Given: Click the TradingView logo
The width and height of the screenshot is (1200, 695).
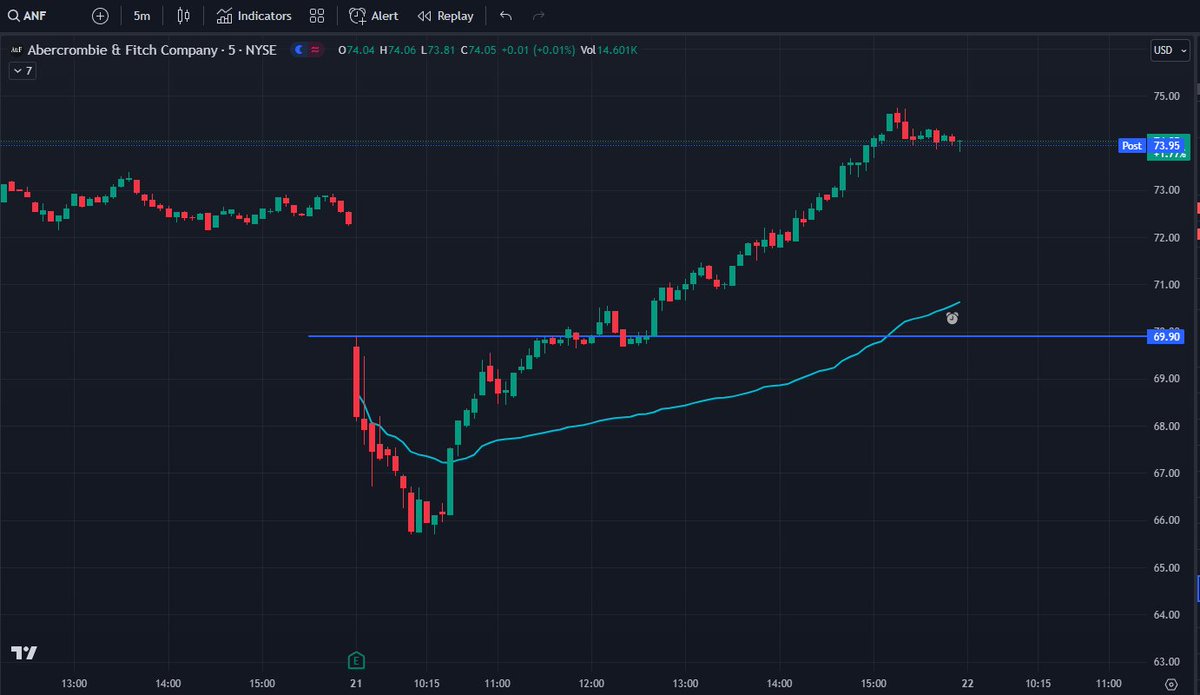Looking at the screenshot, I should pos(25,652).
